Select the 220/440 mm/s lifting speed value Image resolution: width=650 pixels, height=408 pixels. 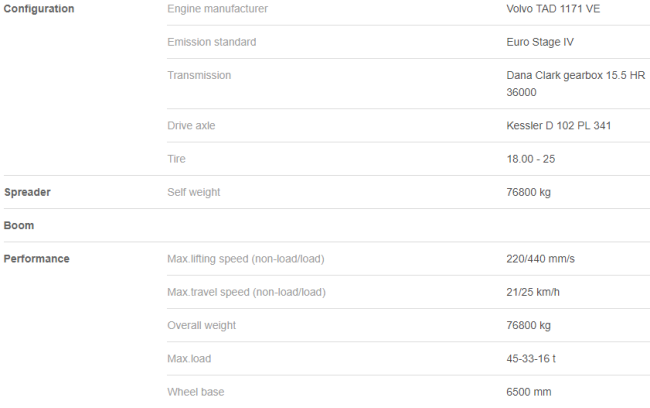pos(541,259)
